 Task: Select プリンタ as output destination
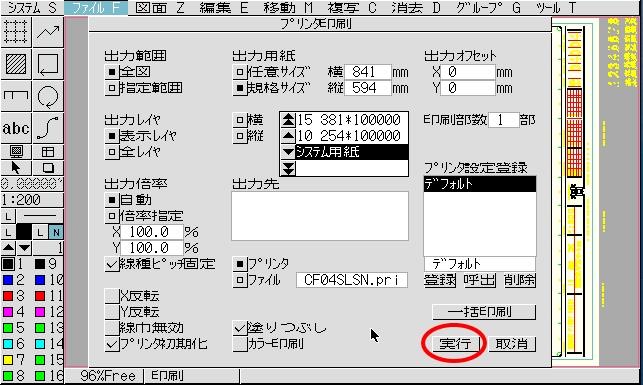click(x=240, y=264)
